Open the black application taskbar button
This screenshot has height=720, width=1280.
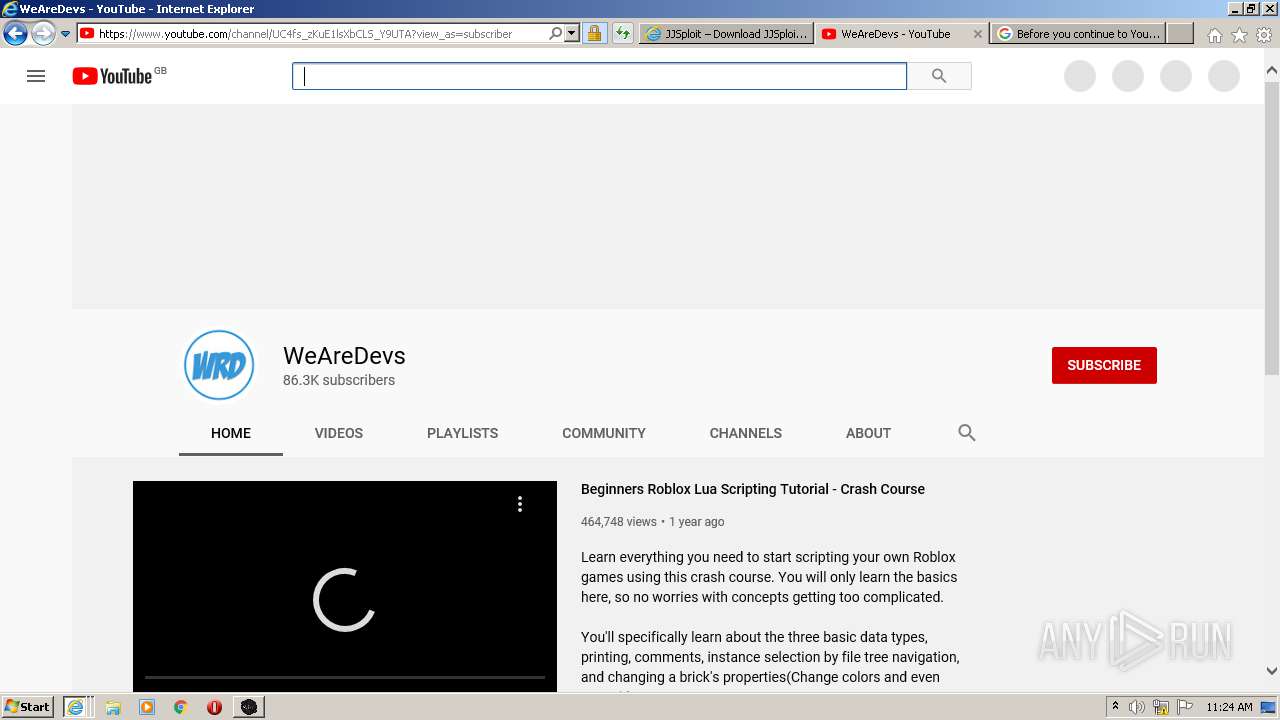248,707
